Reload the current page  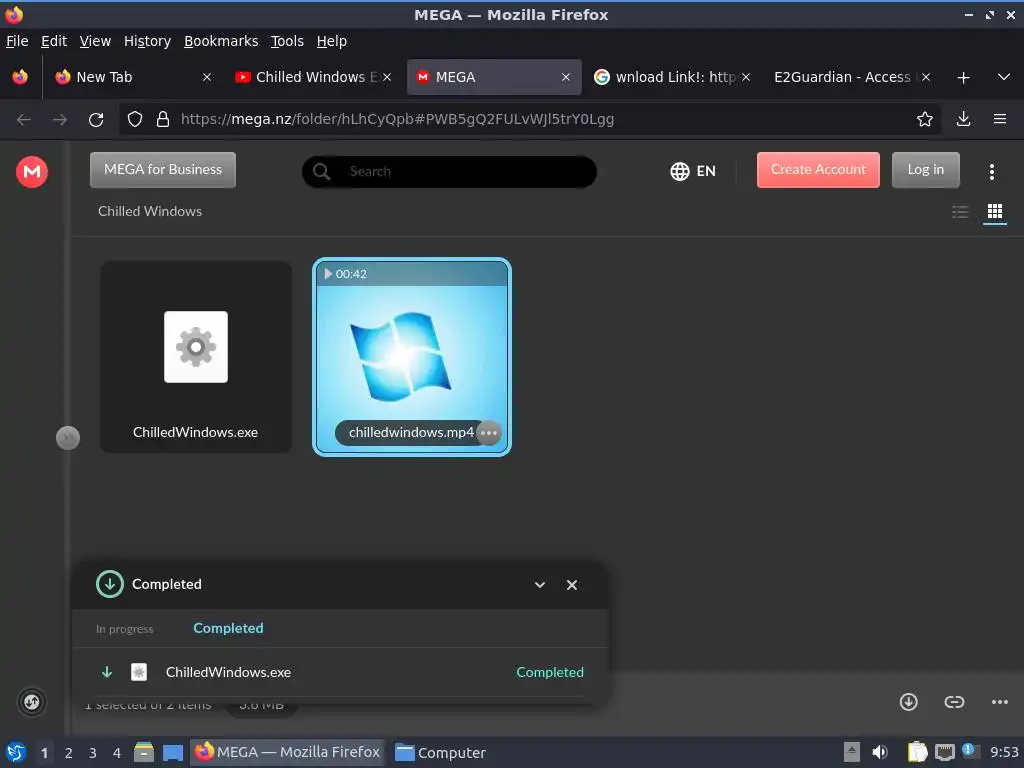(96, 120)
